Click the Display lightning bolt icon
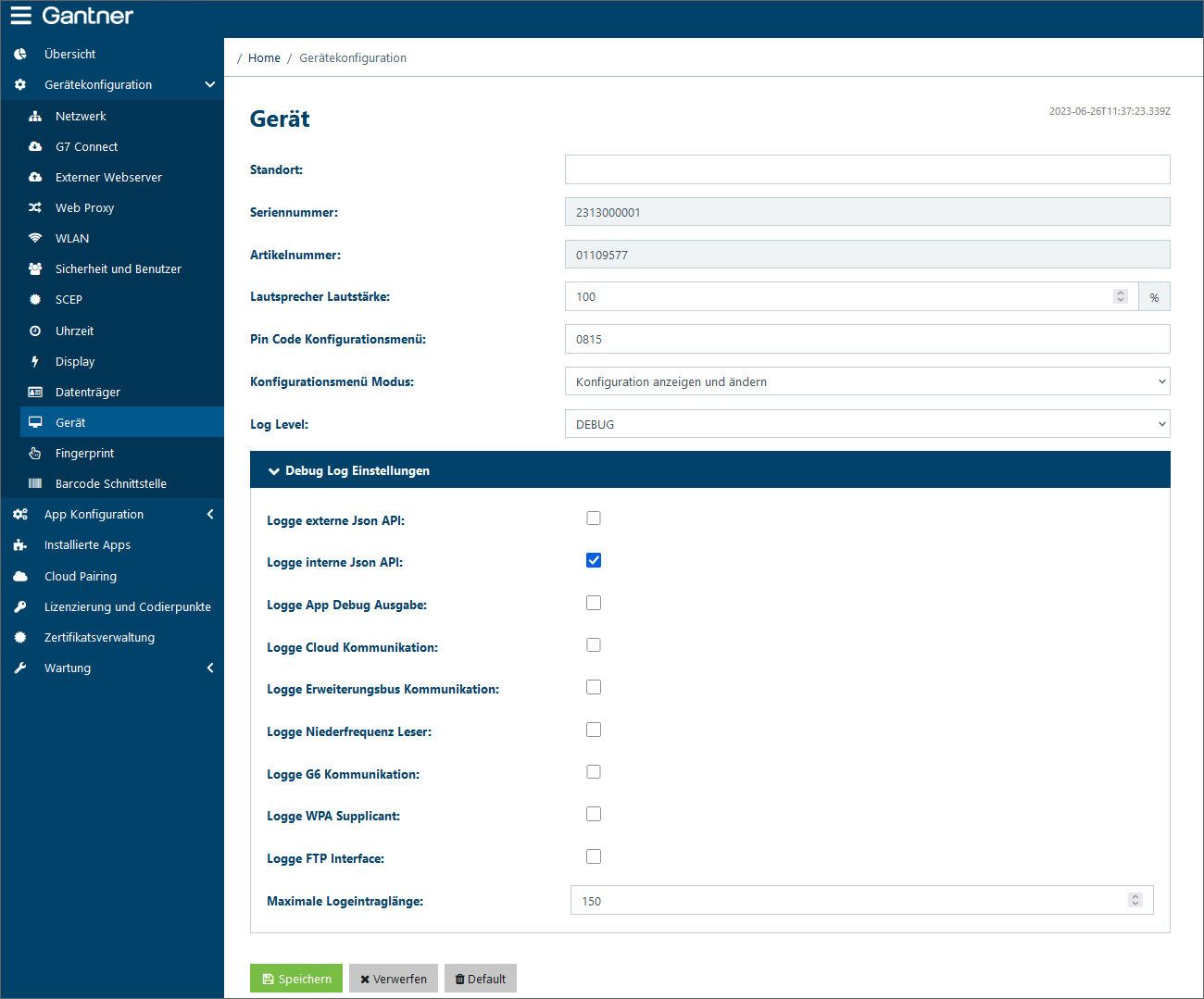Screen dimensions: 1204x999 35,361
